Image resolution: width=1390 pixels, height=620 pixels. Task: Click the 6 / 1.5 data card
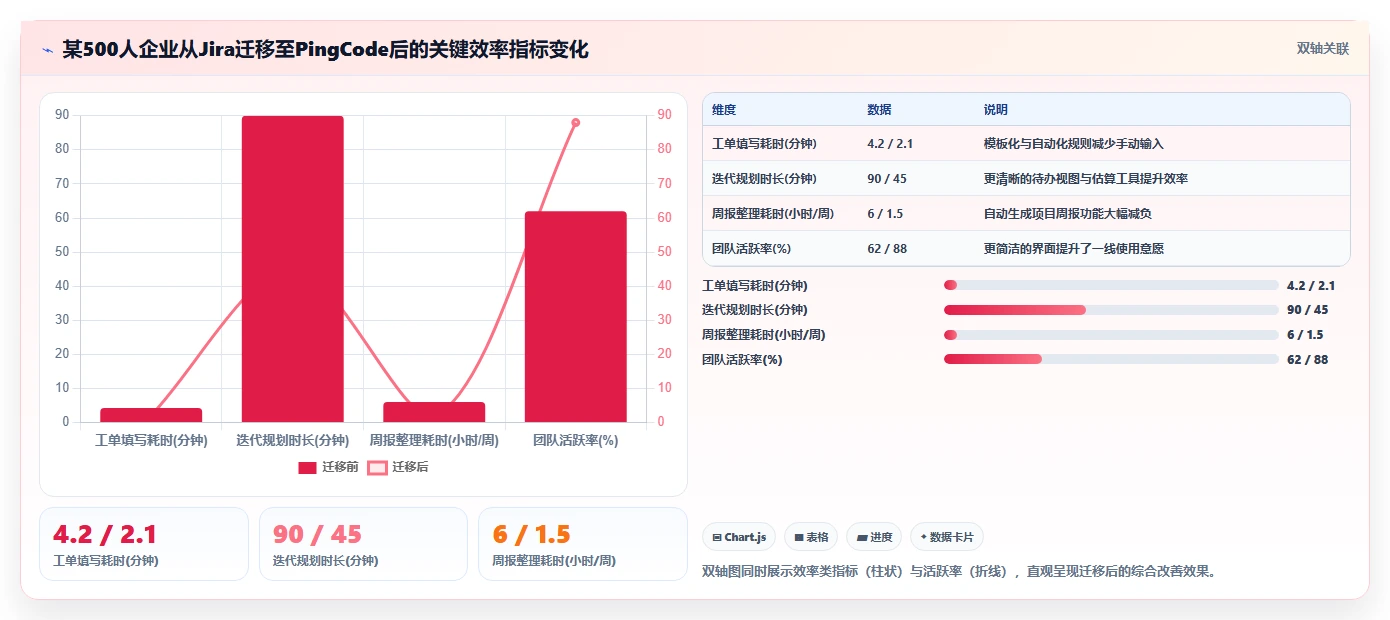coord(583,544)
